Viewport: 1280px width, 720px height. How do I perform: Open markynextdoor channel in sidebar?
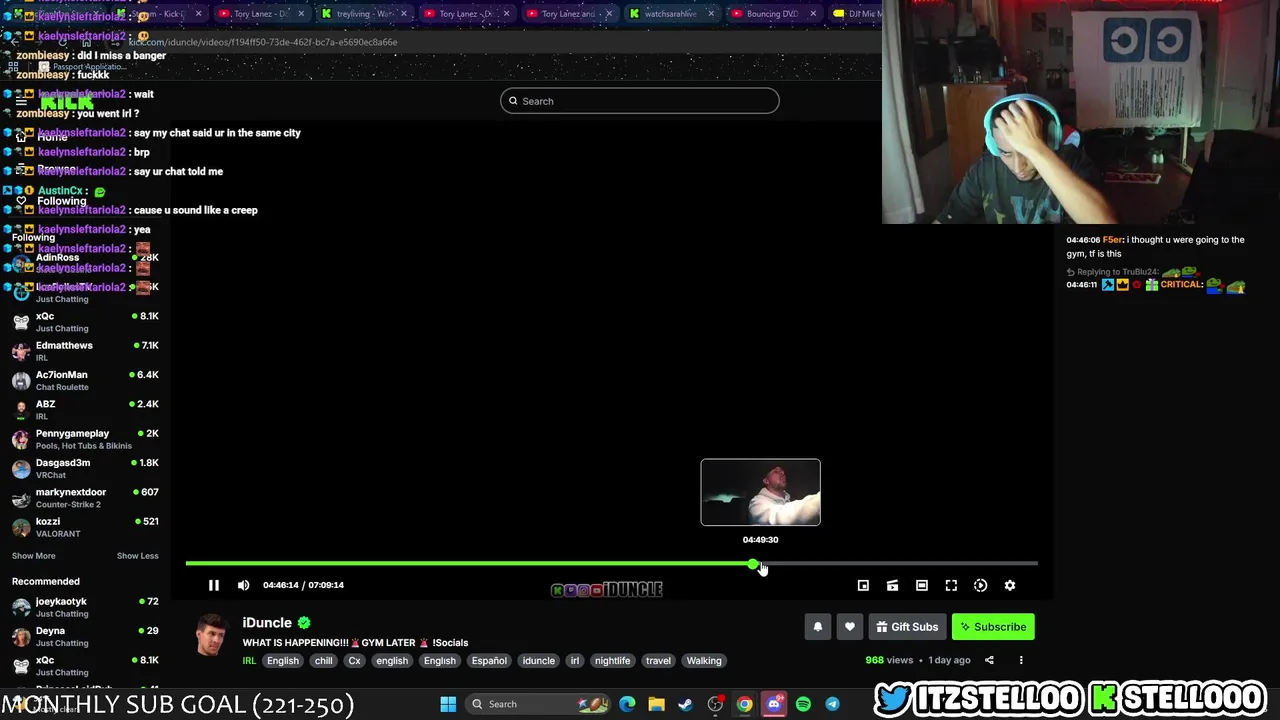pyautogui.click(x=85, y=498)
